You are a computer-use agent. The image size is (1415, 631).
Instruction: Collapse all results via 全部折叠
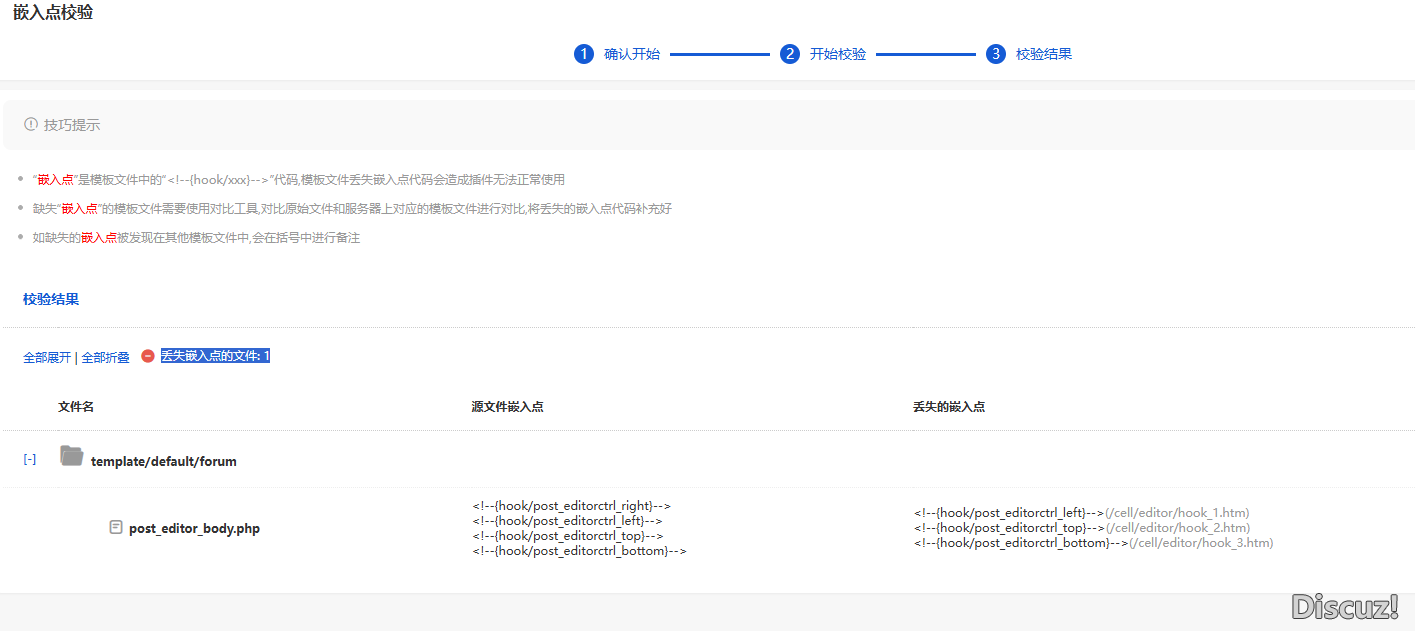[106, 357]
